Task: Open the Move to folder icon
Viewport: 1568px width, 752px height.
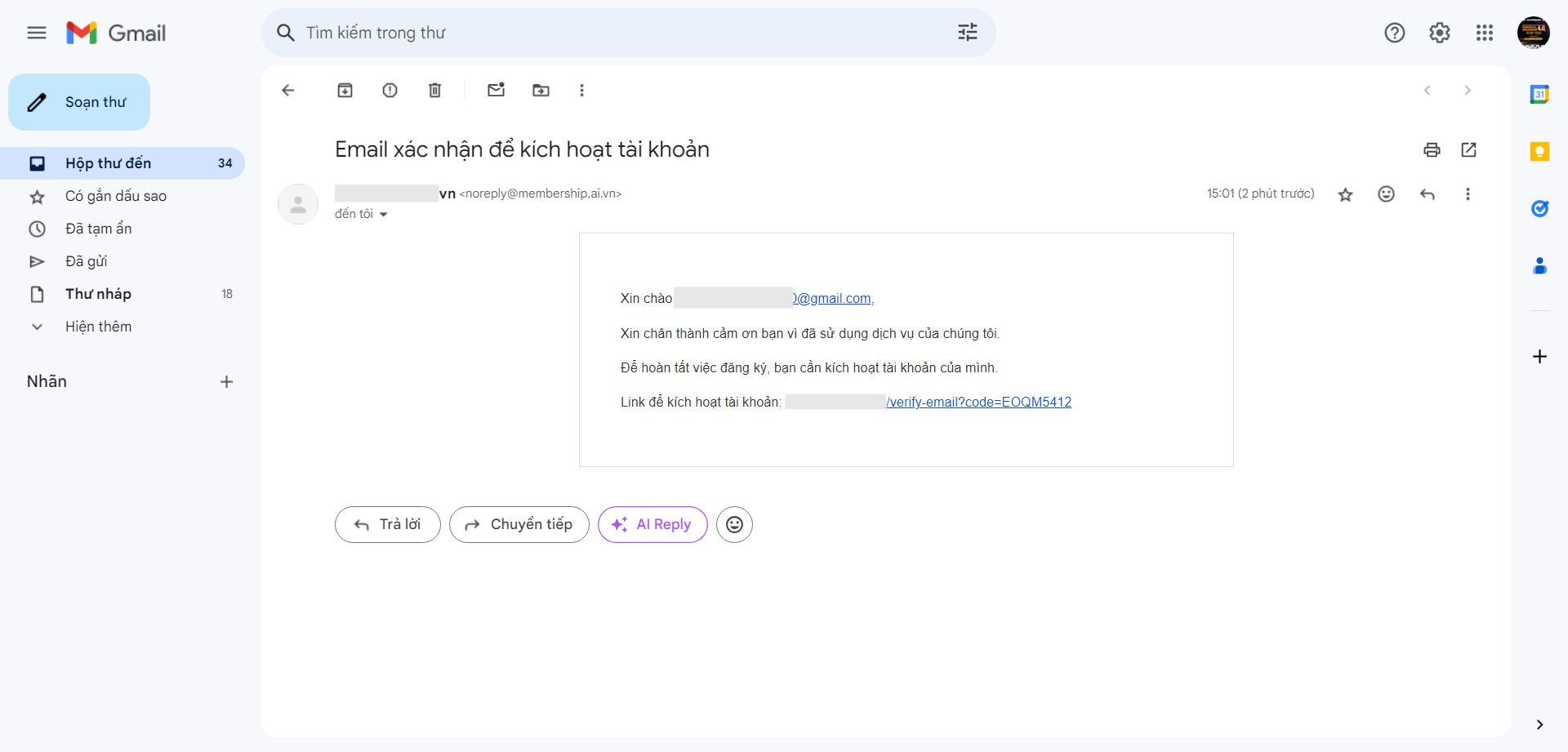Action: point(541,91)
